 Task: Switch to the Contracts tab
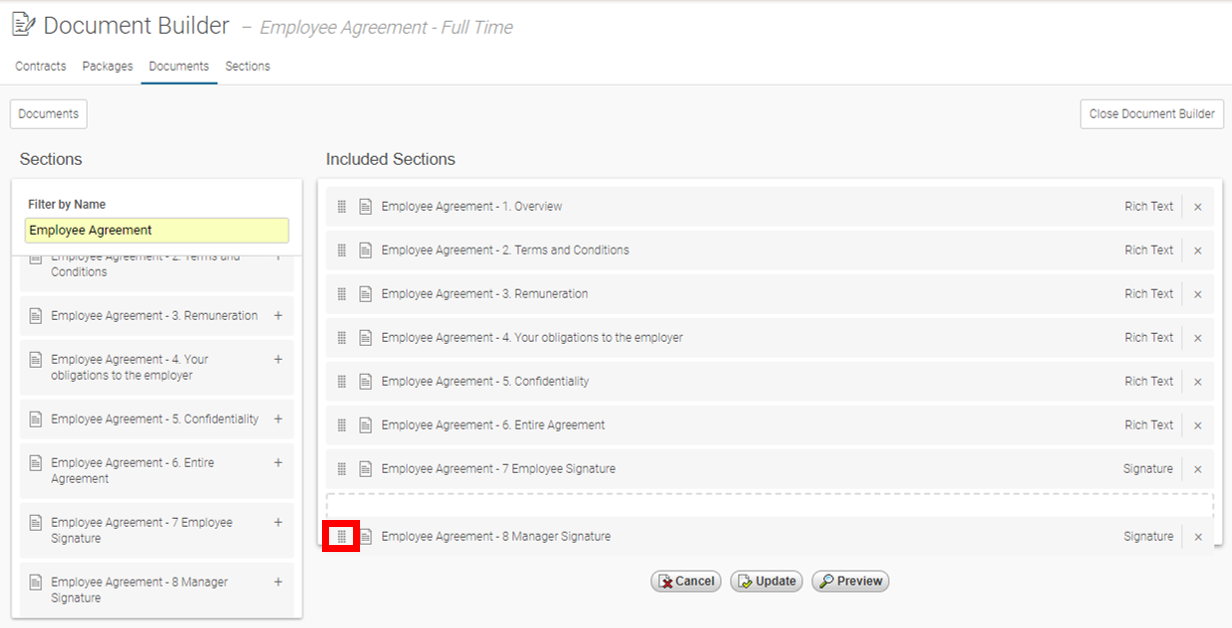point(41,66)
